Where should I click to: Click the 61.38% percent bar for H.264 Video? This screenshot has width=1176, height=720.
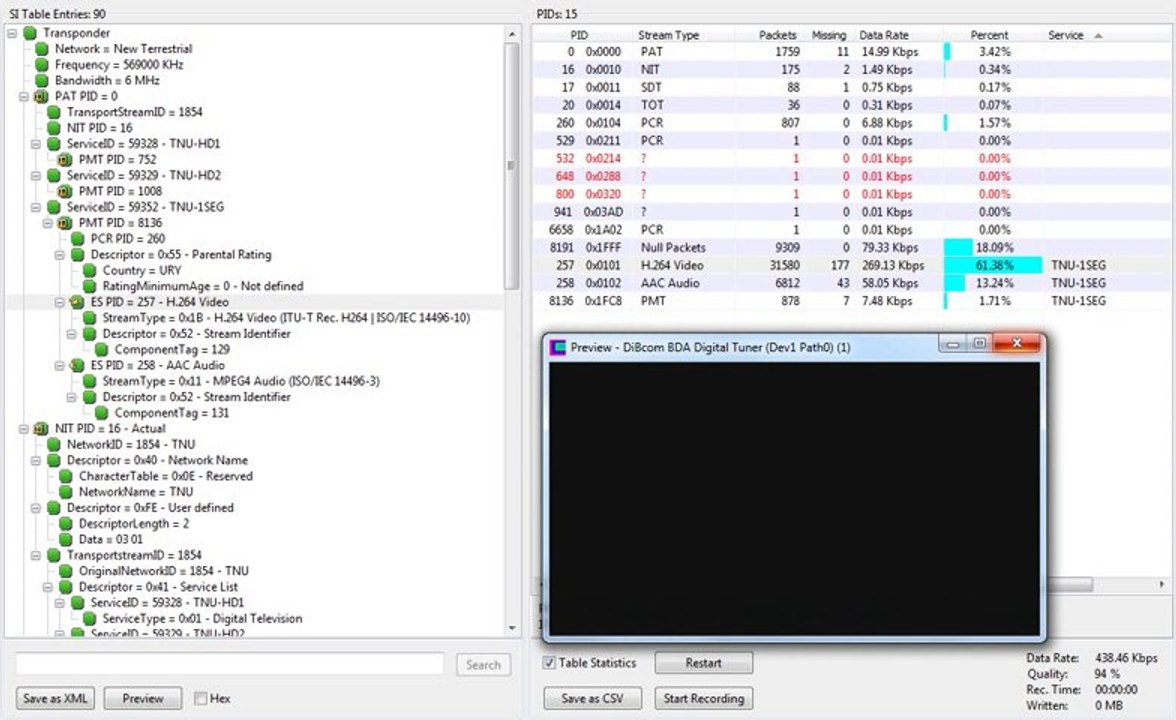993,266
